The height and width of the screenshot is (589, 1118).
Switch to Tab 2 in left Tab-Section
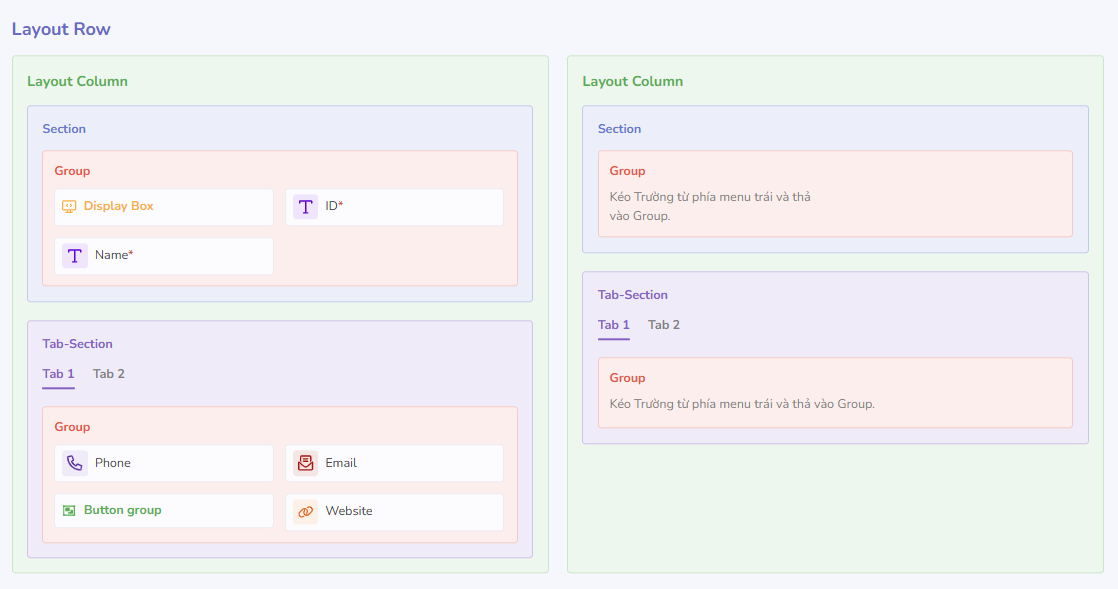click(x=109, y=374)
